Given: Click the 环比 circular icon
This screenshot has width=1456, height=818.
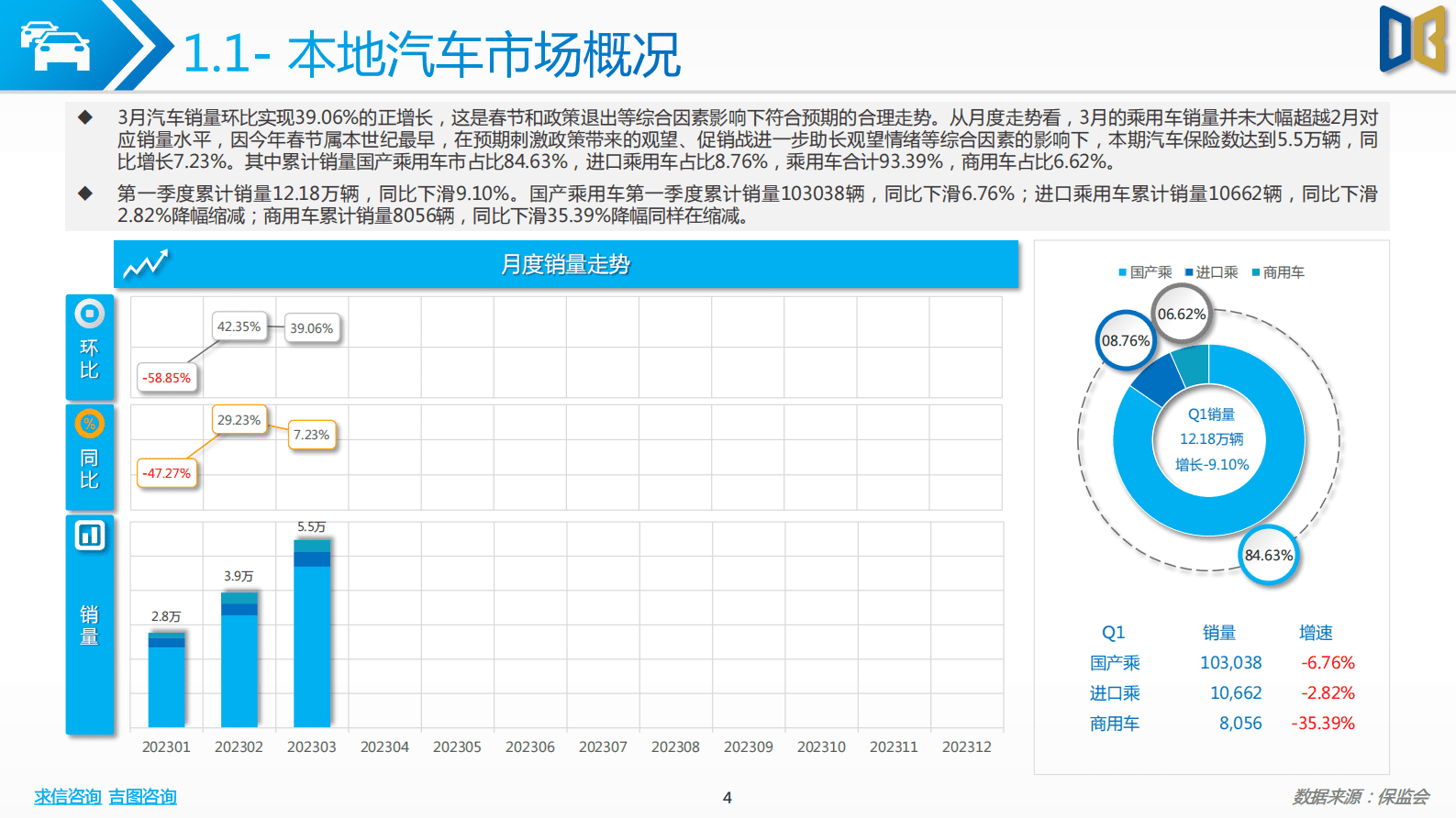Looking at the screenshot, I should [89, 314].
